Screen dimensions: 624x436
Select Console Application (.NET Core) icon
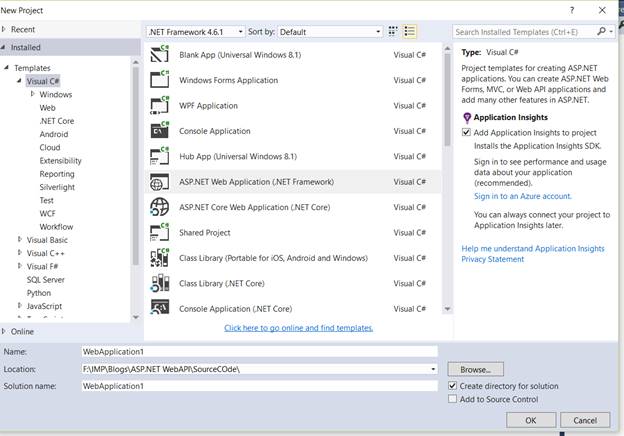[160, 307]
